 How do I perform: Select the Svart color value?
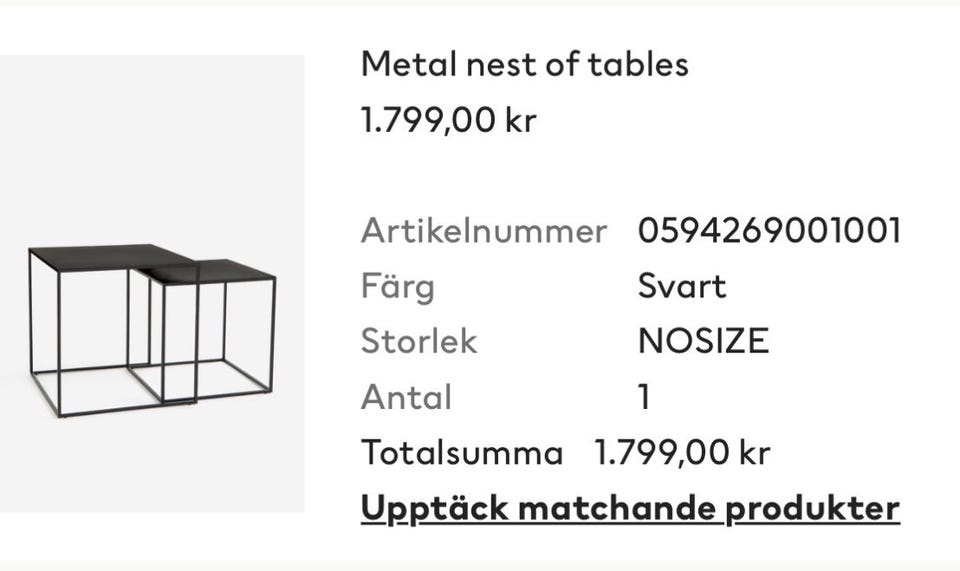[x=681, y=287]
